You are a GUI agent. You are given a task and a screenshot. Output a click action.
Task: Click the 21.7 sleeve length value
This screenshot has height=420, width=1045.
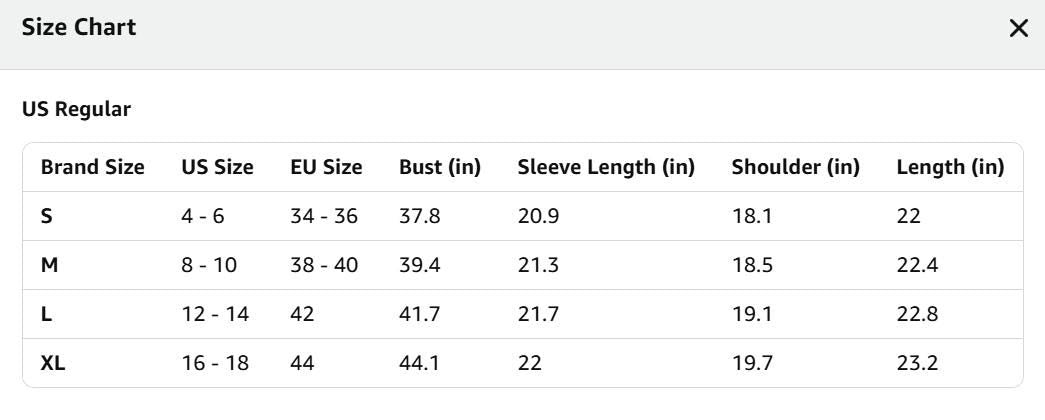click(539, 314)
